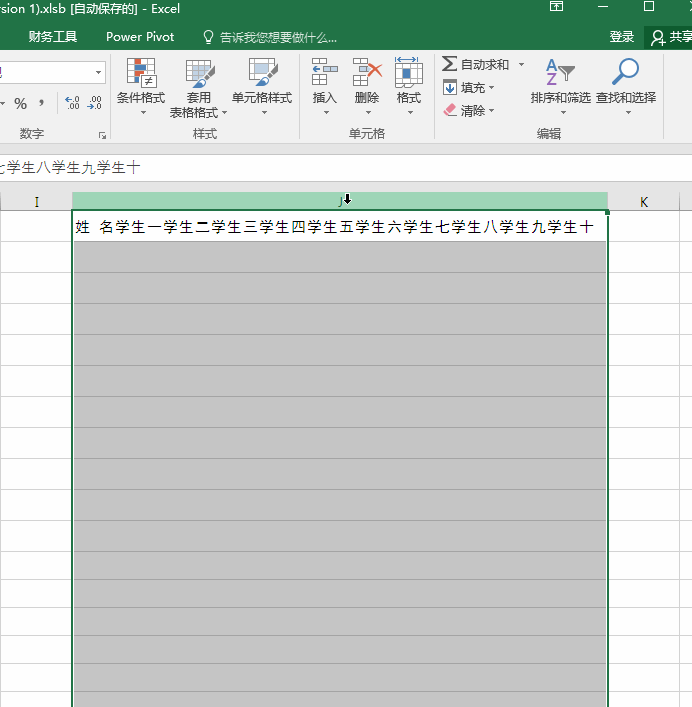Open the Conditional Formatting (条件格式) menu

point(141,87)
